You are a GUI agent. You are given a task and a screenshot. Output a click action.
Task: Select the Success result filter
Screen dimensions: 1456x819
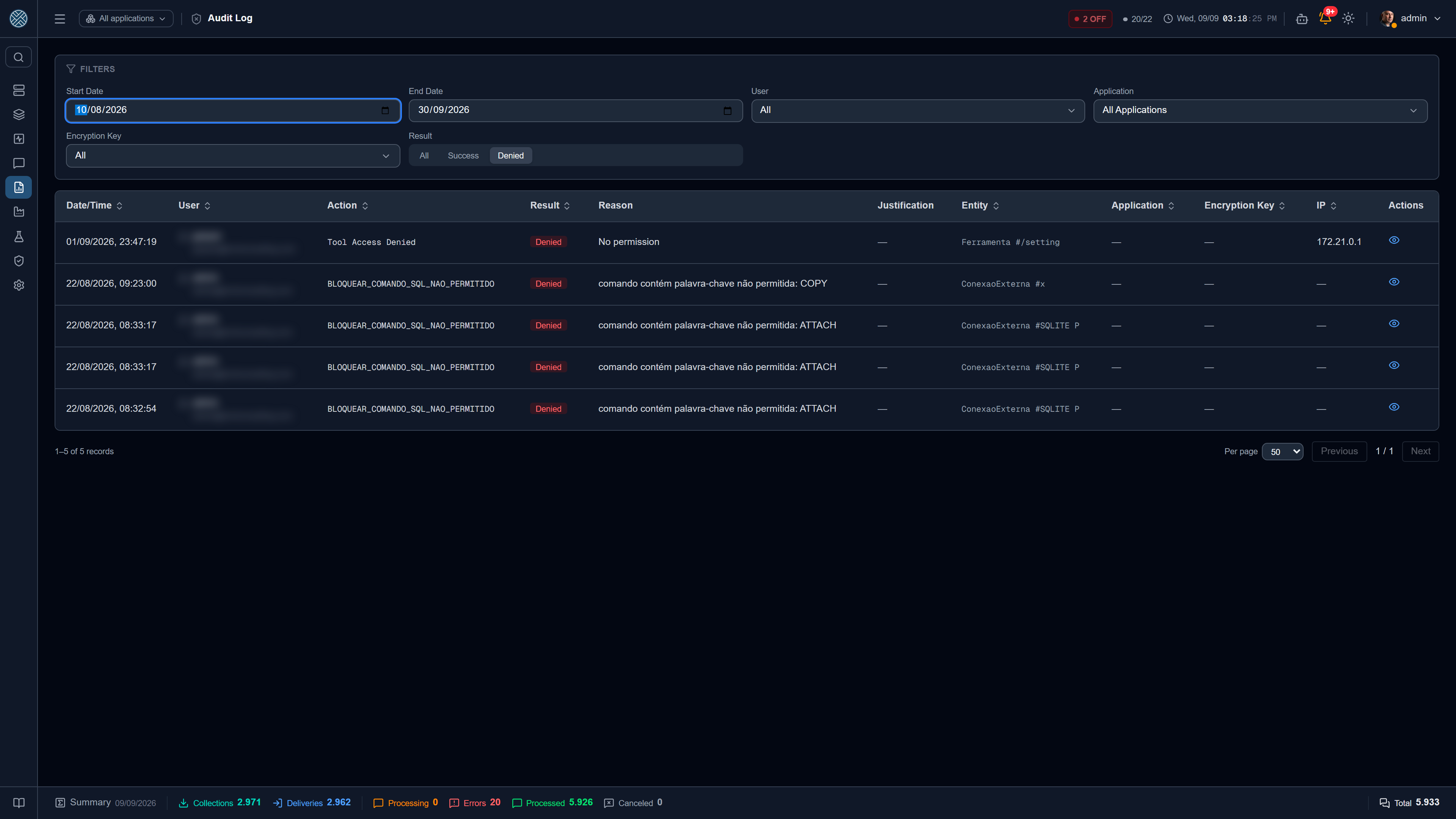pos(463,155)
